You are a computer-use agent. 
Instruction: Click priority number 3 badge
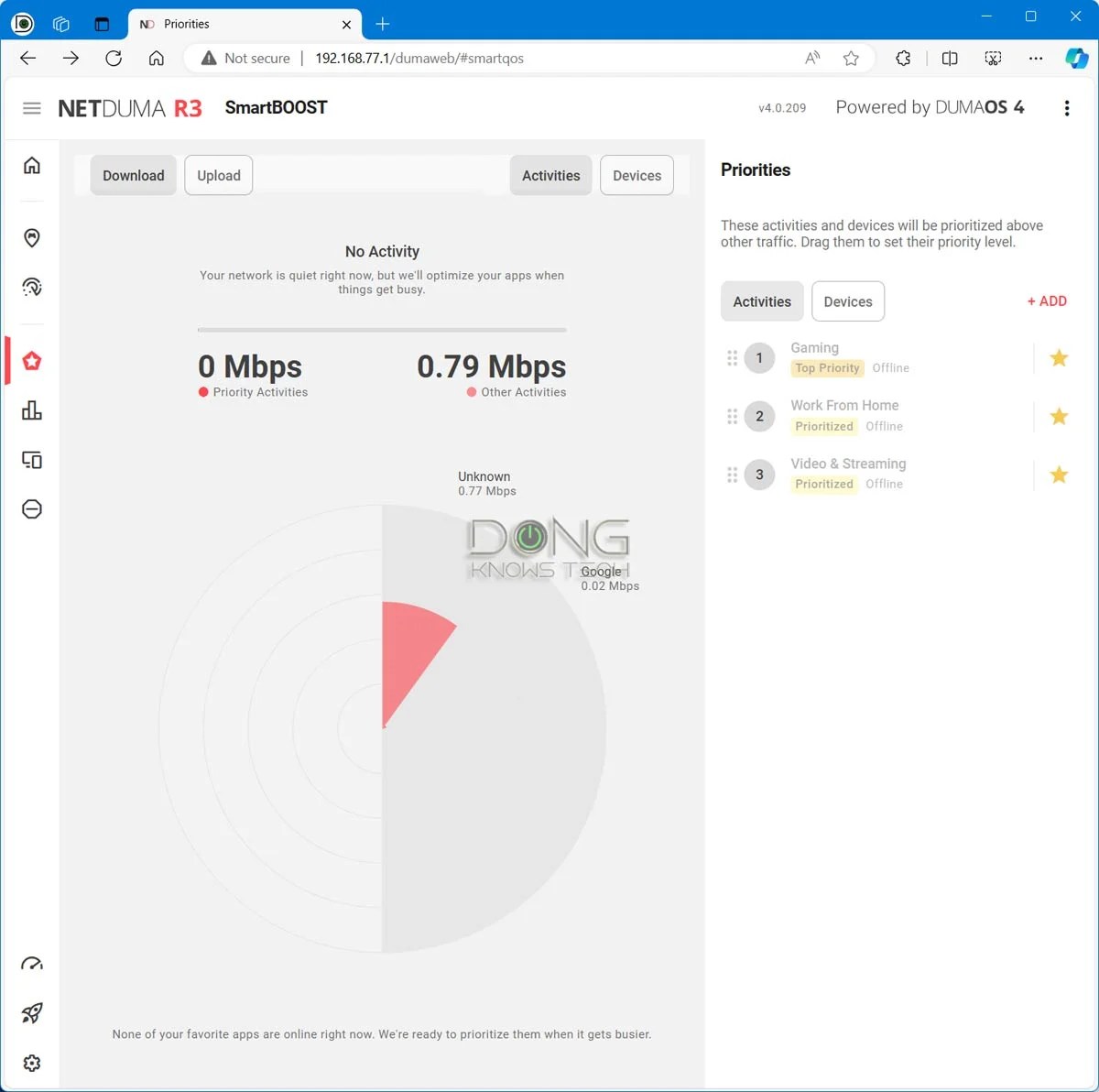point(759,475)
